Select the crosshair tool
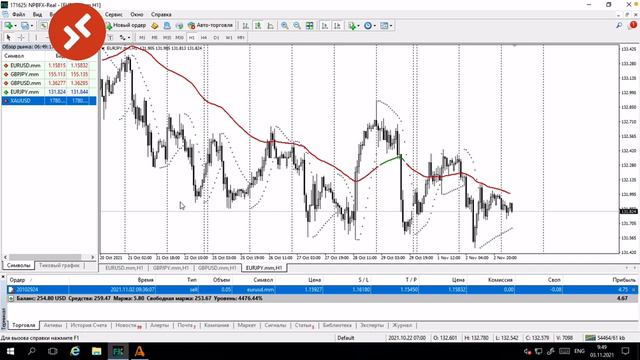The height and width of the screenshot is (360, 640). [x=21, y=38]
